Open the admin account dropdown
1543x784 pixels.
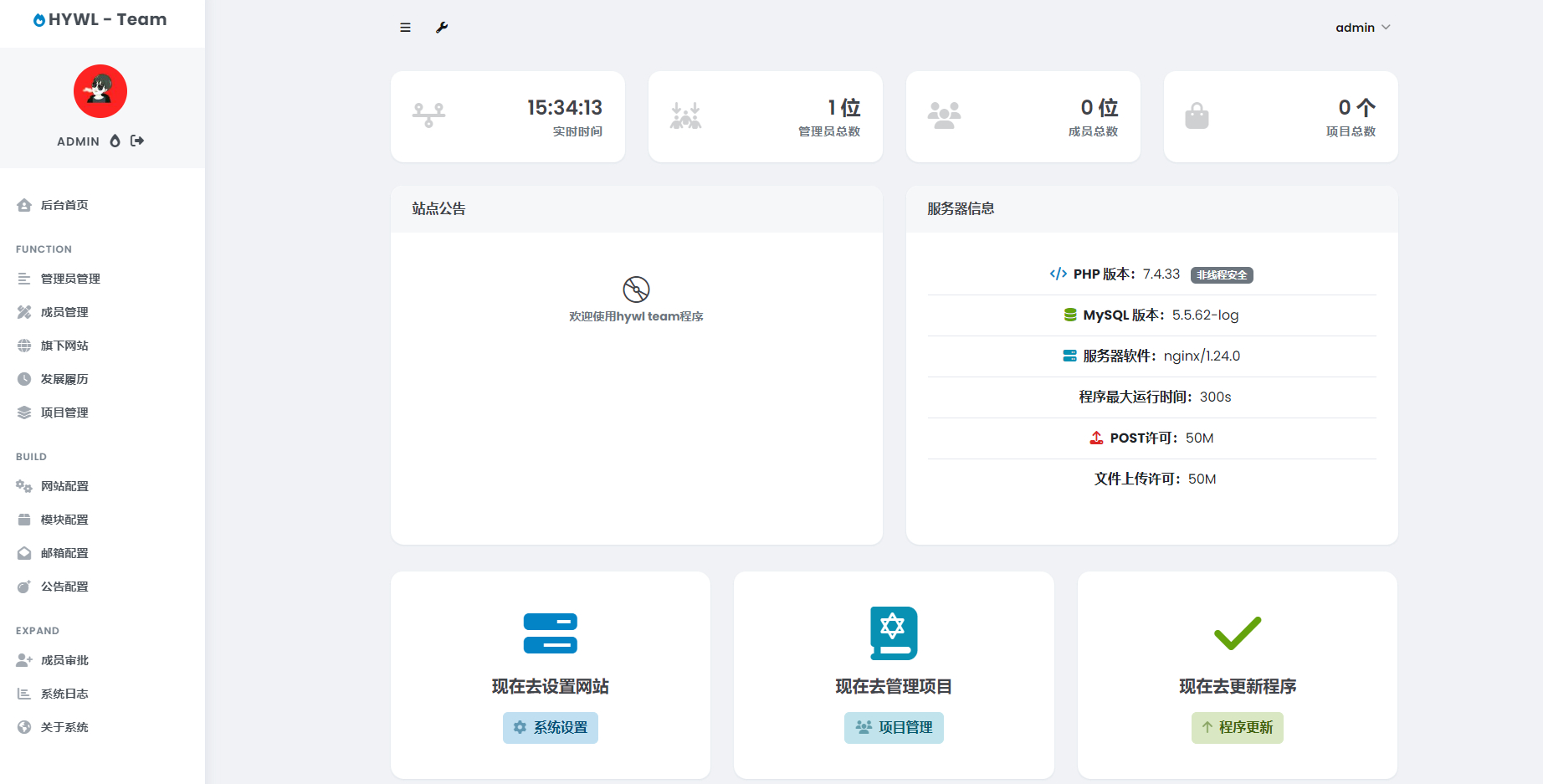click(1362, 27)
